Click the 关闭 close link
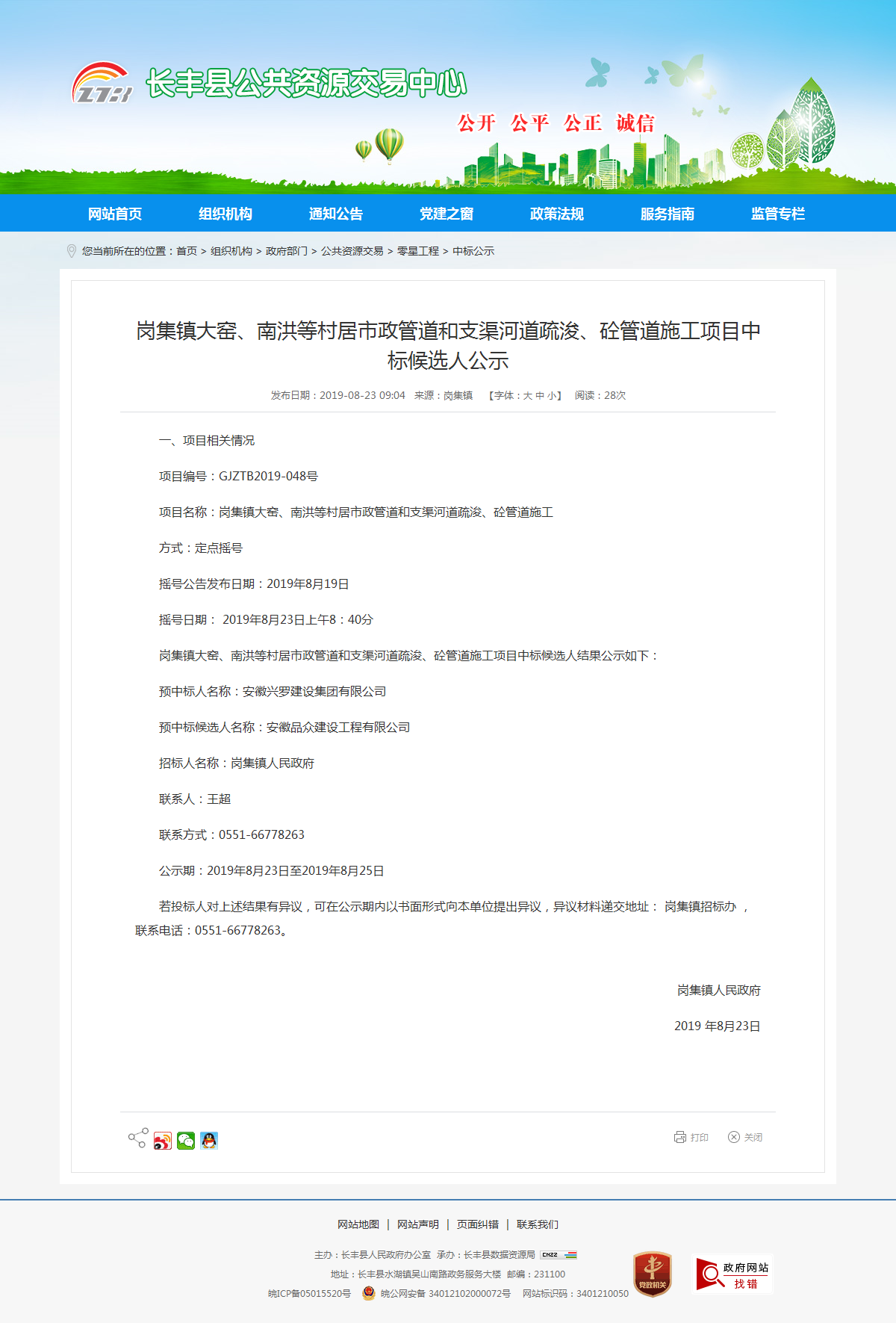Screen dimensions: 896x1323 coord(753,1137)
